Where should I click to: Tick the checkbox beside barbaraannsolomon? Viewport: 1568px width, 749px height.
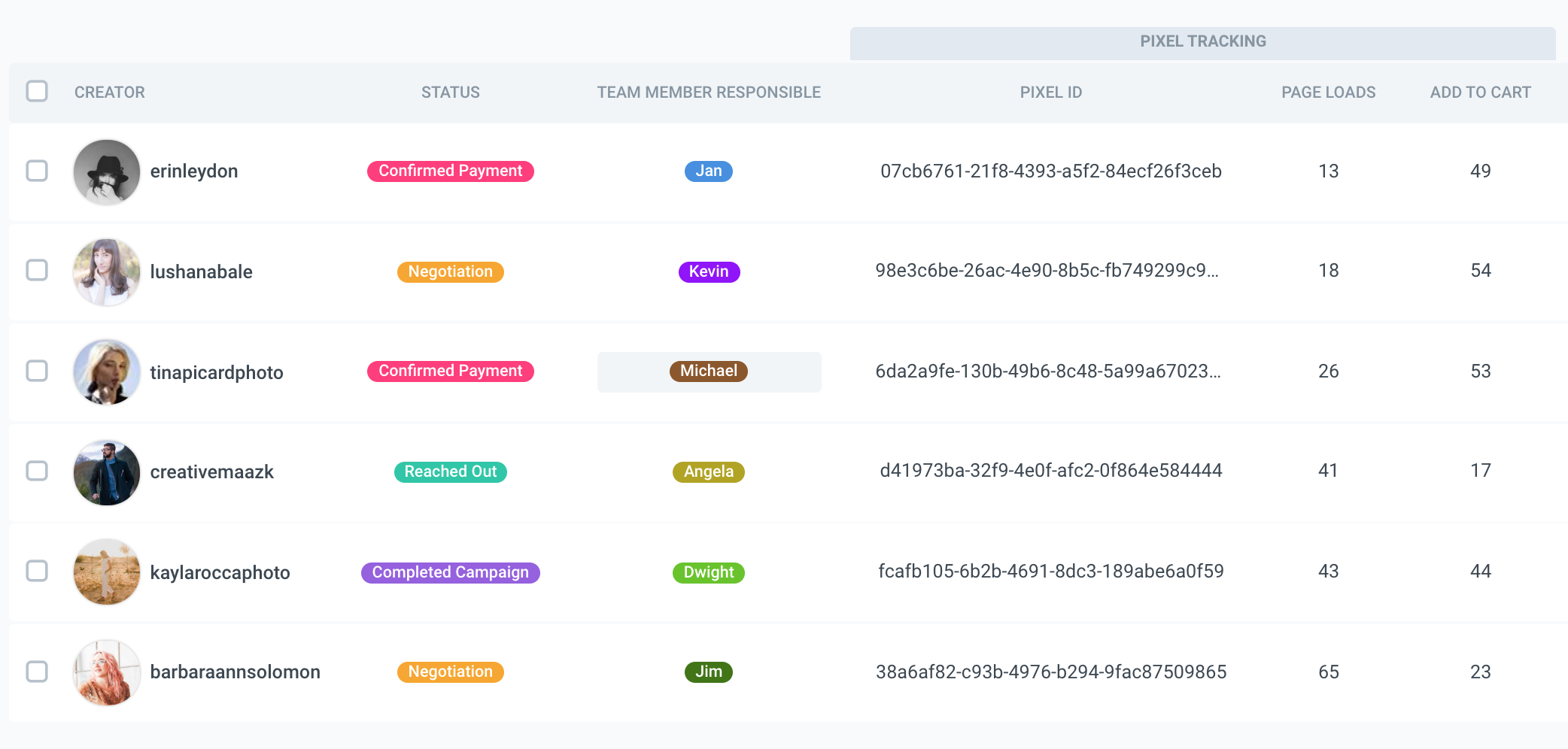pyautogui.click(x=37, y=672)
